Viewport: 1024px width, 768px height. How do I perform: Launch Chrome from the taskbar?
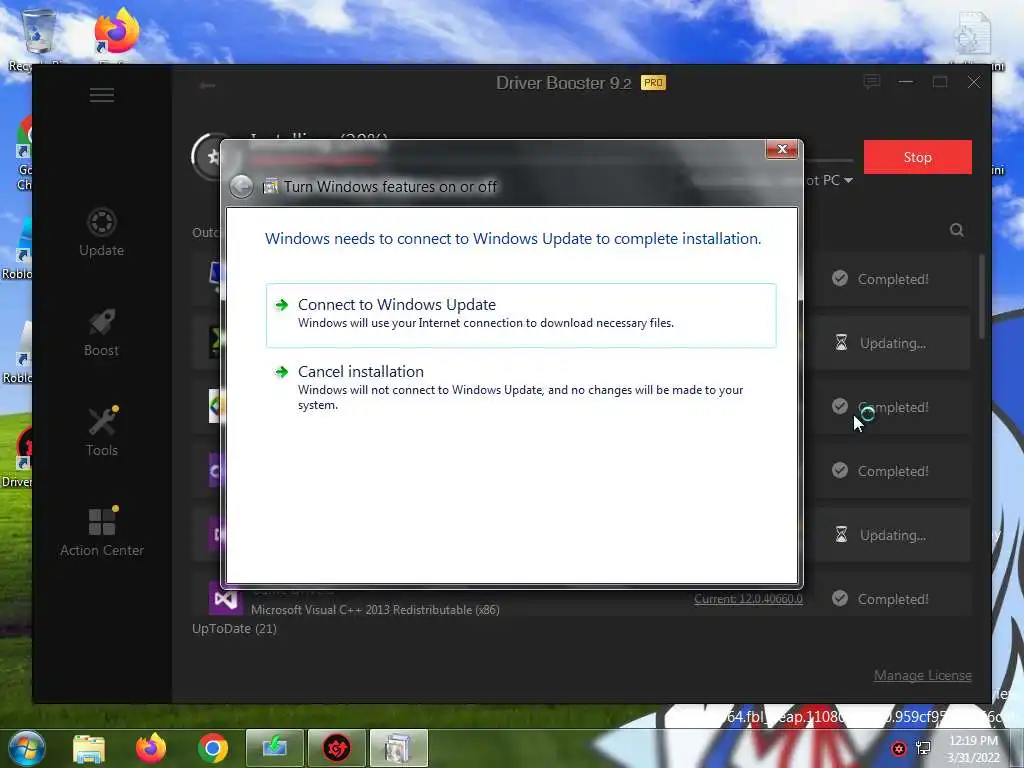click(213, 748)
